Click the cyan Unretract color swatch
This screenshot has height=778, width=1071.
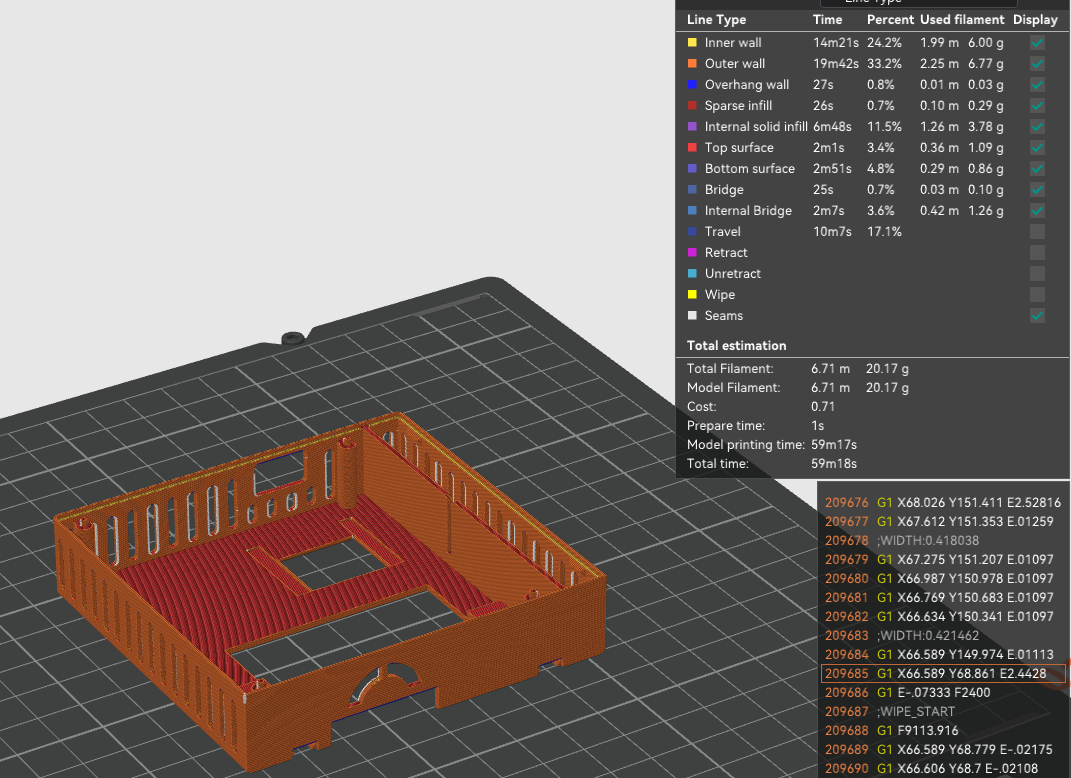692,274
